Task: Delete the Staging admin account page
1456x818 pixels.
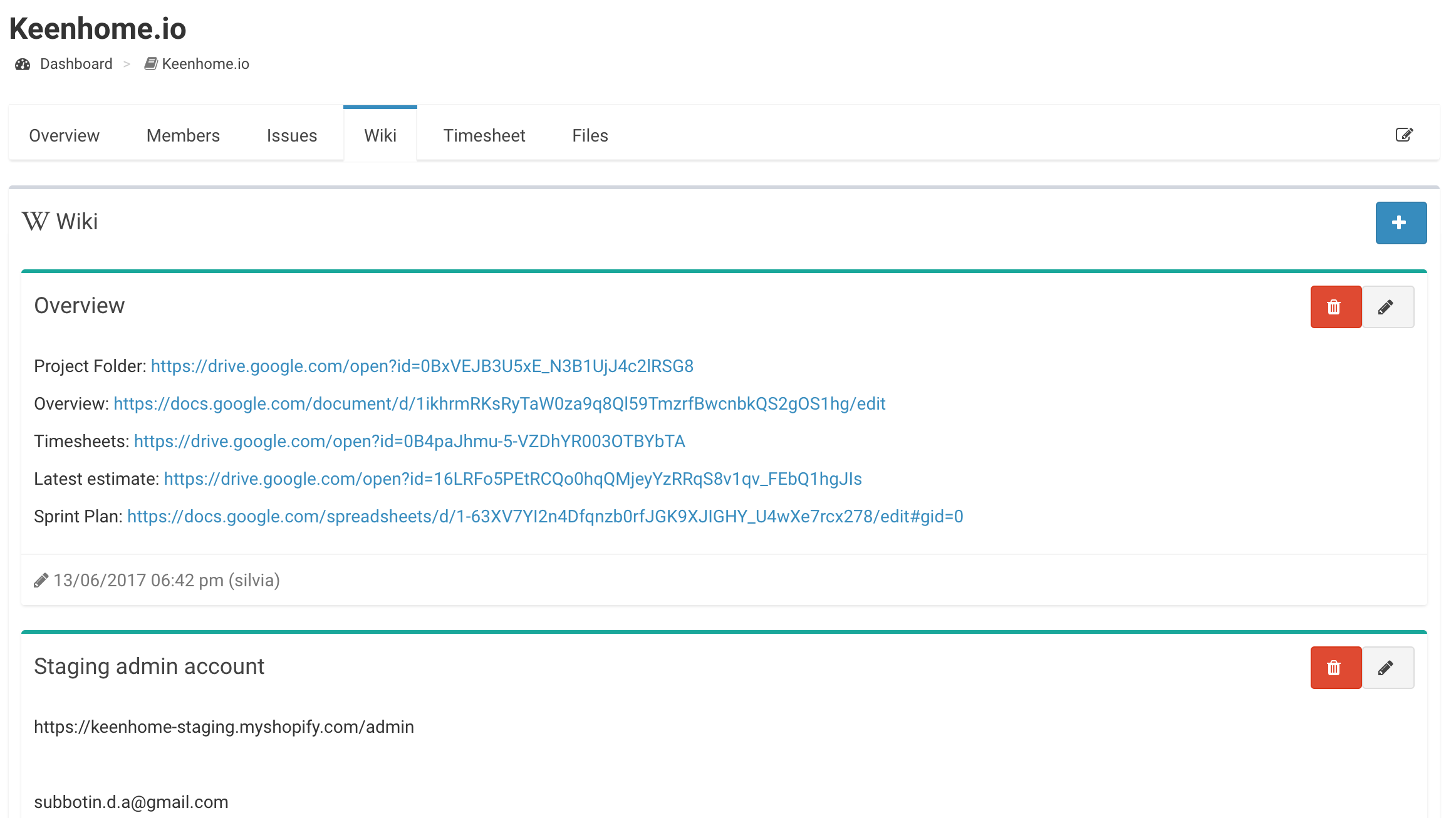Action: point(1336,668)
